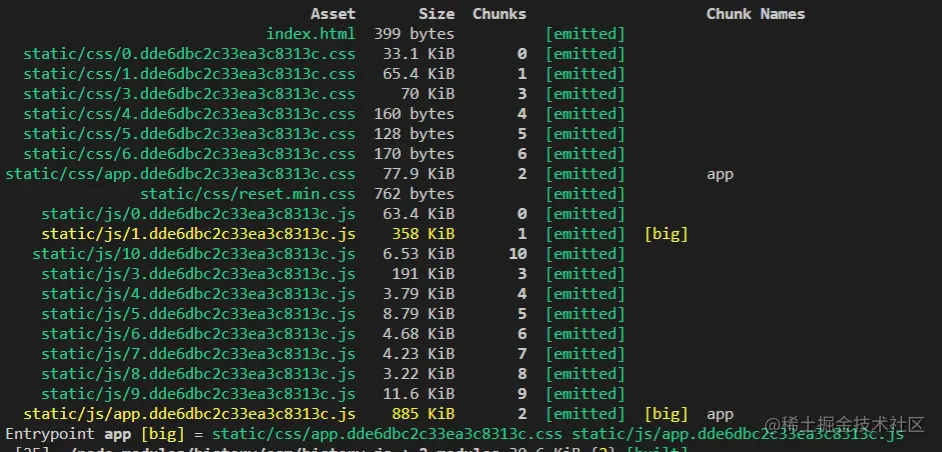Click chunk number 10 in Chunks column
Viewport: 942px width, 452px height.
coord(517,254)
